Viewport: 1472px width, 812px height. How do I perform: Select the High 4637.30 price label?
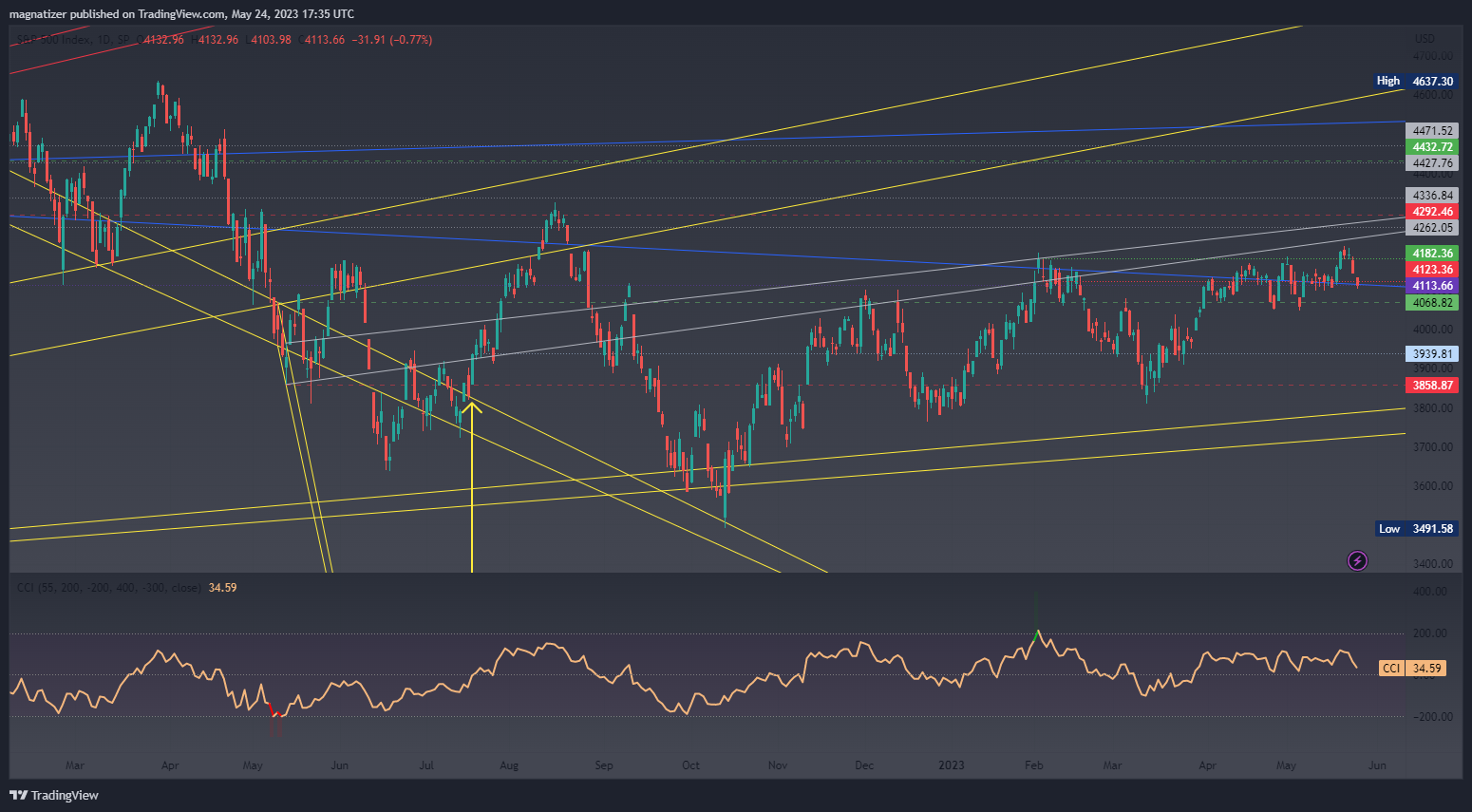(x=1416, y=82)
